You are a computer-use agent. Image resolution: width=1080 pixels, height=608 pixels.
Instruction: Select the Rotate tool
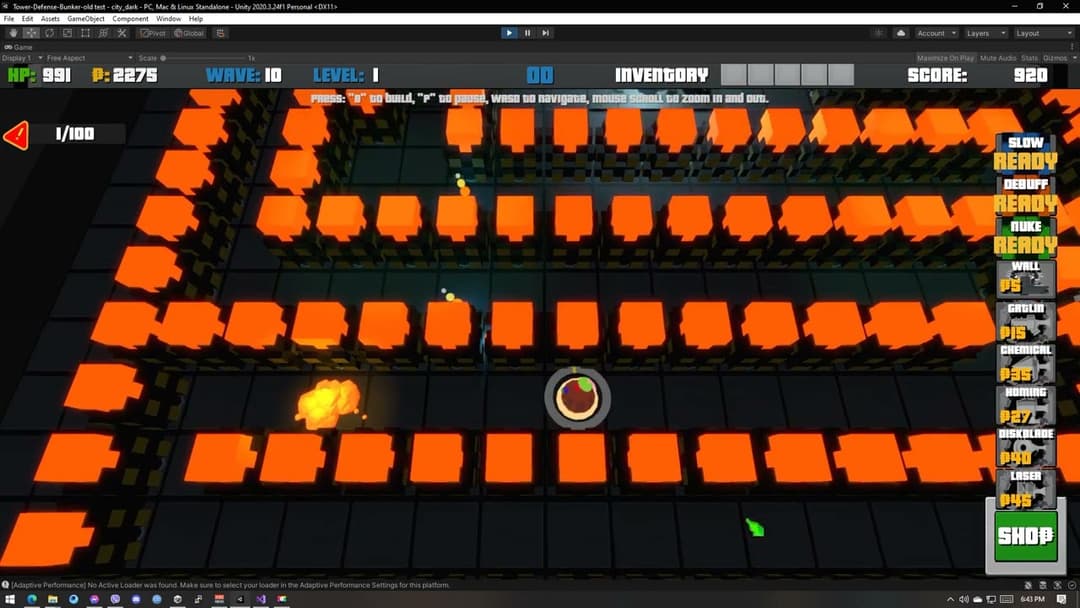(48, 32)
